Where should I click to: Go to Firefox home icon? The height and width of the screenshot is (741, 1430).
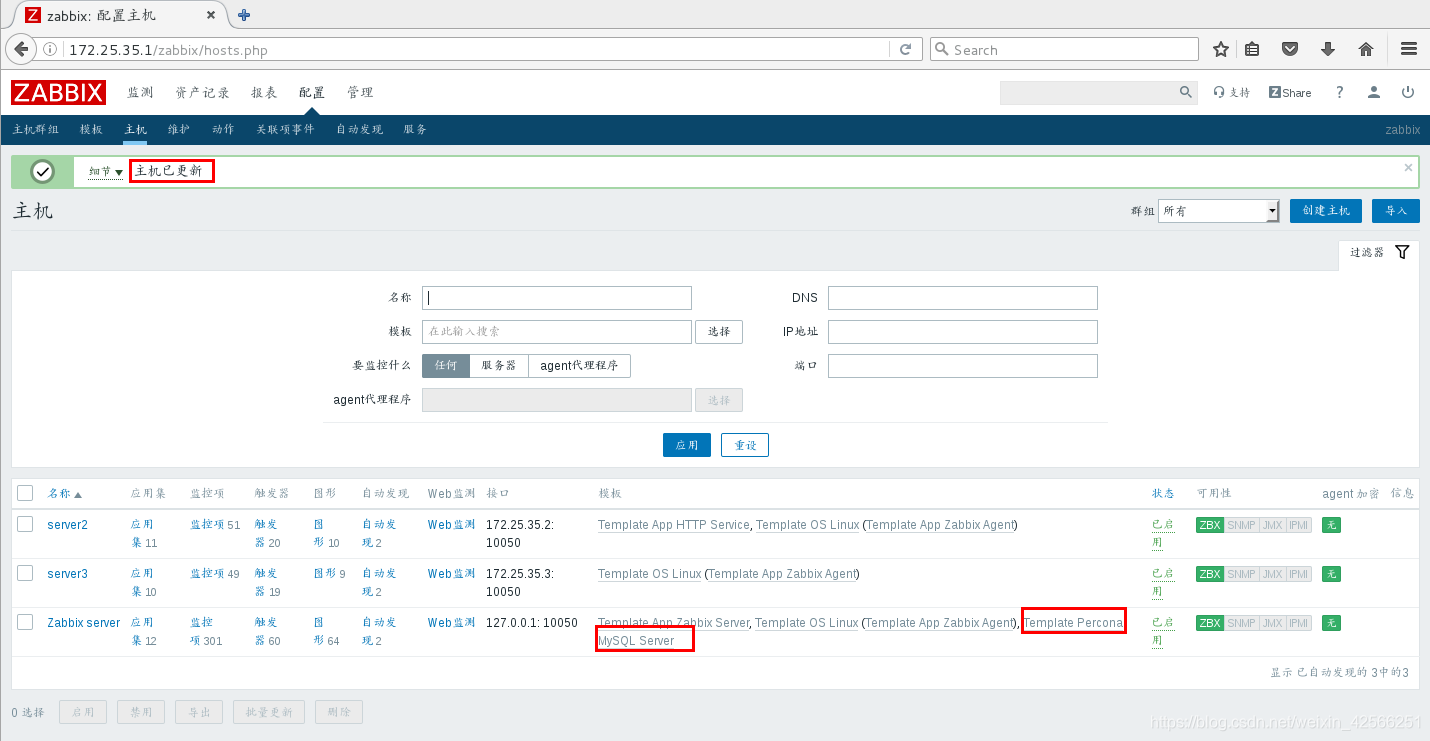coord(1366,49)
